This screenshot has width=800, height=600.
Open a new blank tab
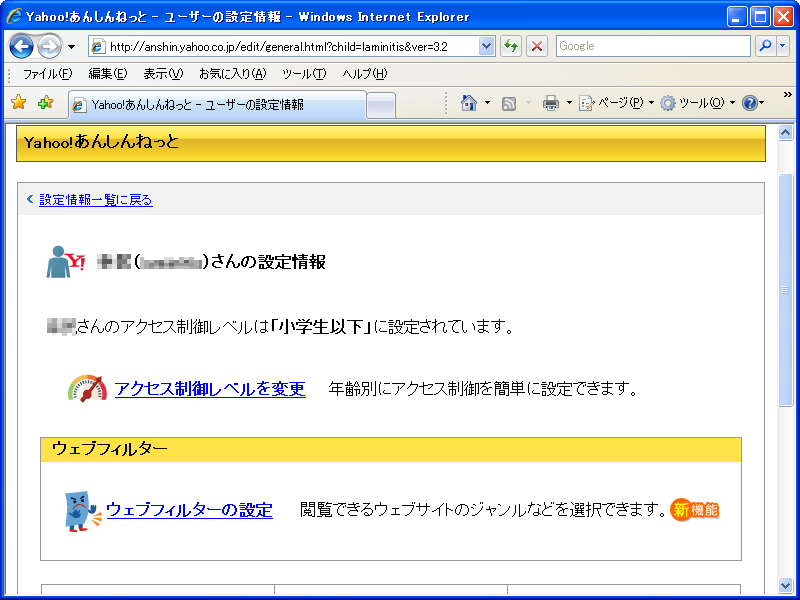pyautogui.click(x=381, y=106)
